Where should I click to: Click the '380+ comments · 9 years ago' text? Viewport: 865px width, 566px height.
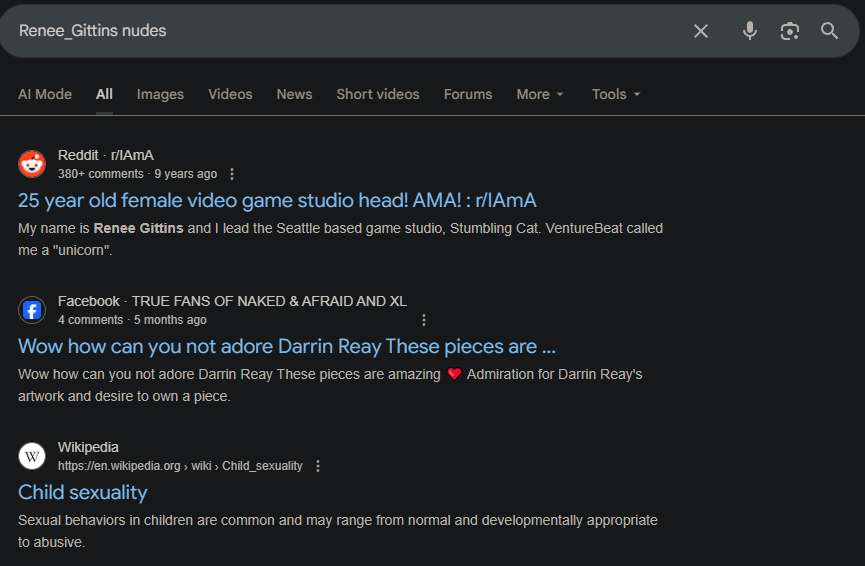(x=137, y=174)
